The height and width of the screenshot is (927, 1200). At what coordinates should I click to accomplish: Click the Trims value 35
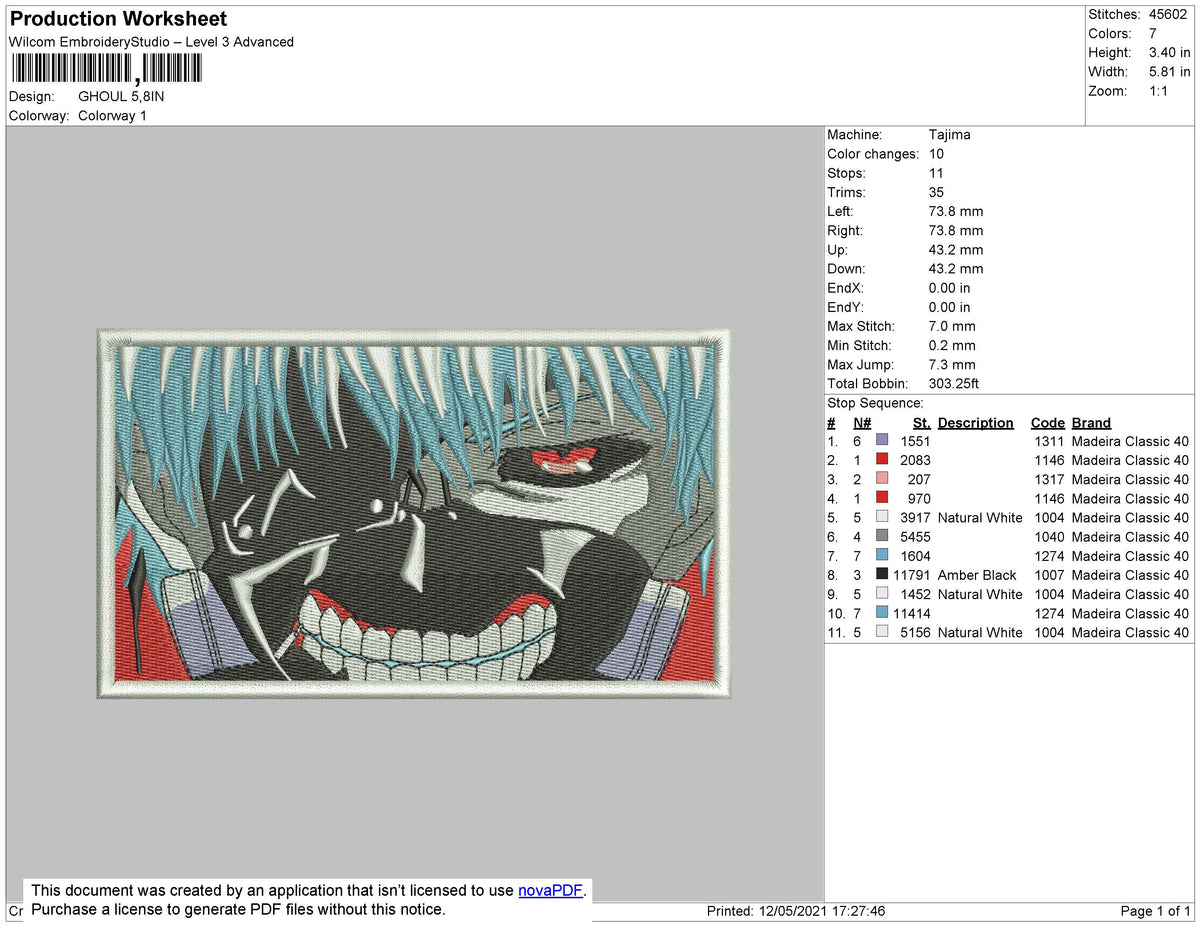click(x=937, y=192)
